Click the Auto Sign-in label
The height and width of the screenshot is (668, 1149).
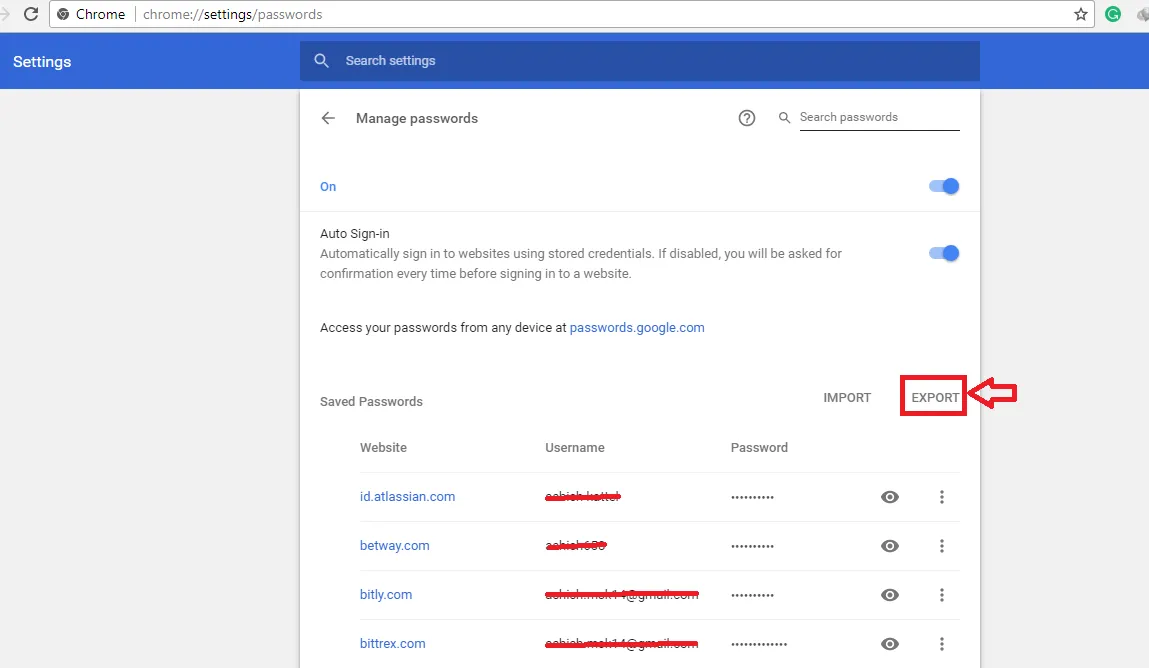pyautogui.click(x=355, y=234)
